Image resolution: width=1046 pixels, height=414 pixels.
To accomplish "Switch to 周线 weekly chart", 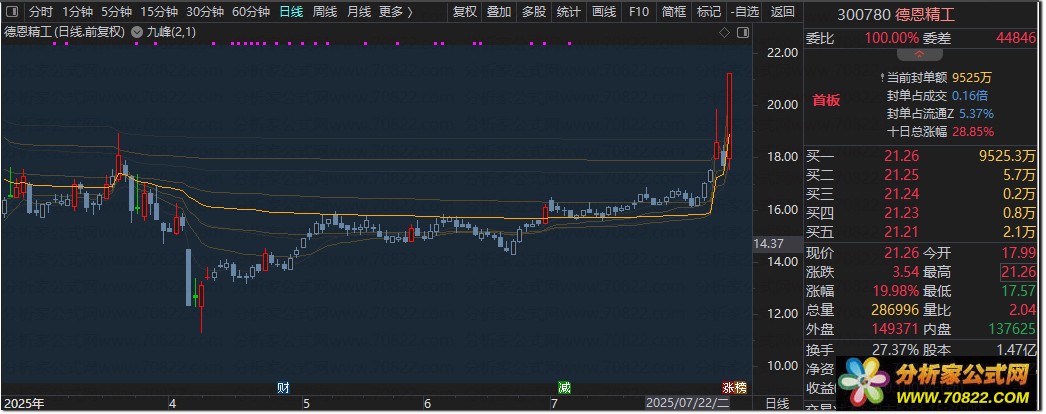I will [x=325, y=11].
